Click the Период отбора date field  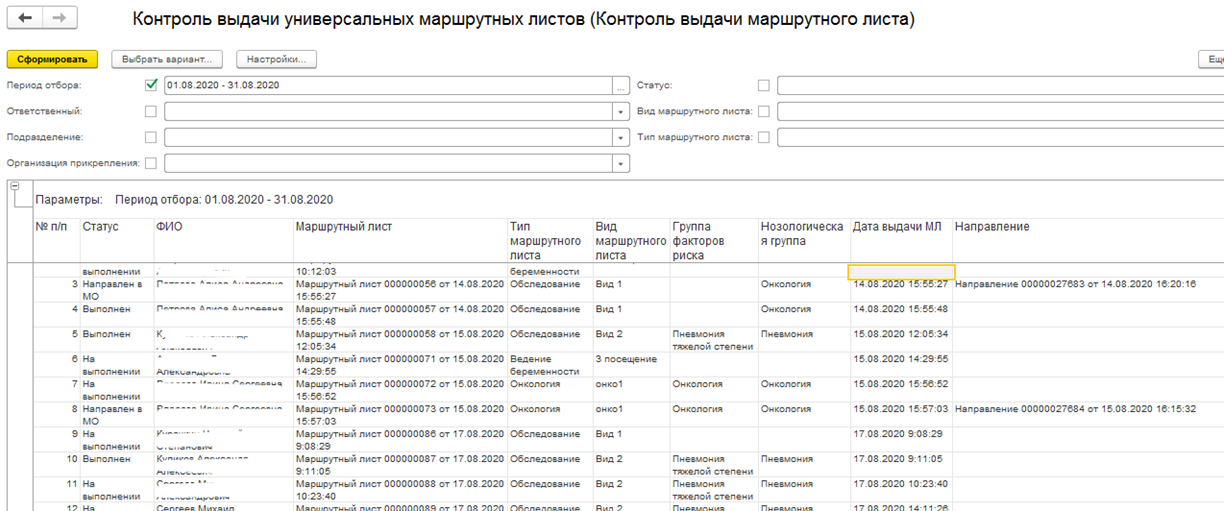[x=388, y=86]
